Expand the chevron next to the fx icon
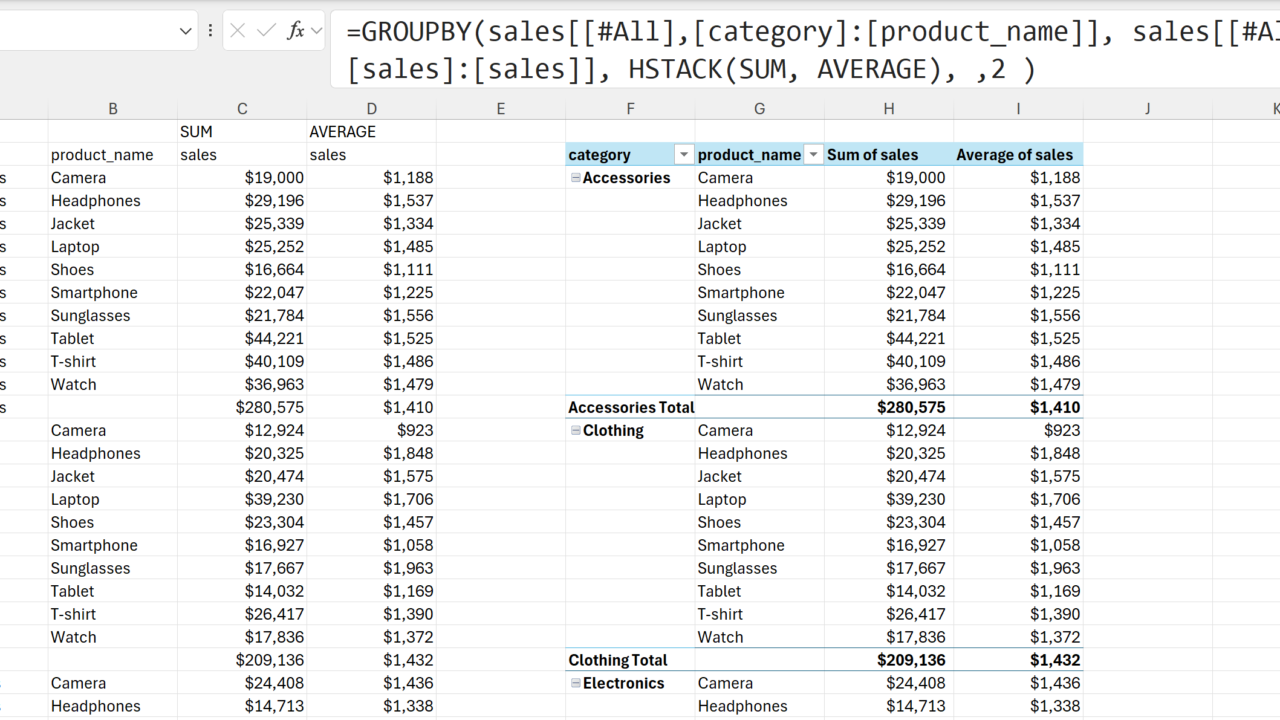 pyautogui.click(x=316, y=31)
